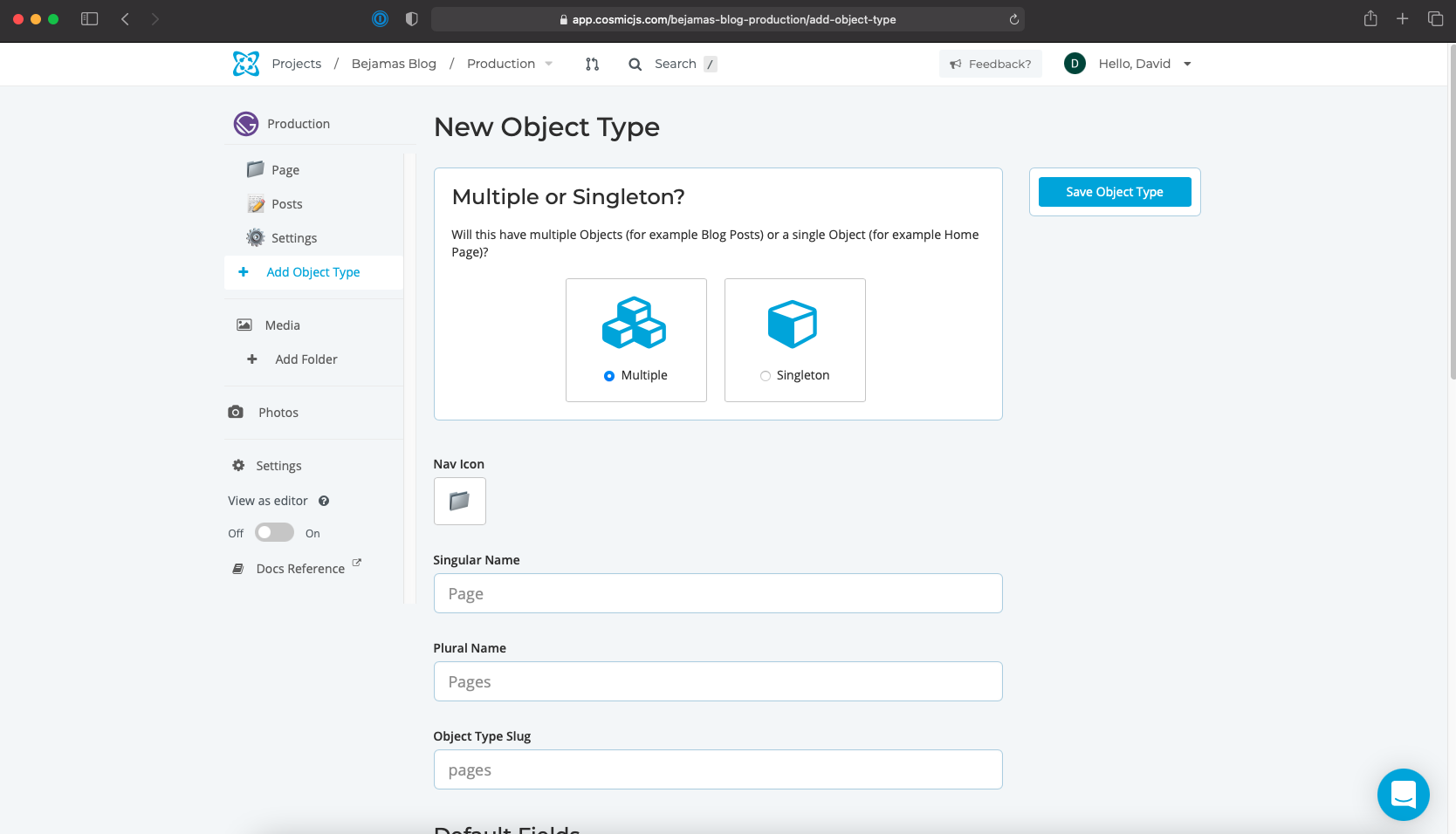1456x834 pixels.
Task: Turn on the View as editor switch
Action: pyautogui.click(x=274, y=533)
